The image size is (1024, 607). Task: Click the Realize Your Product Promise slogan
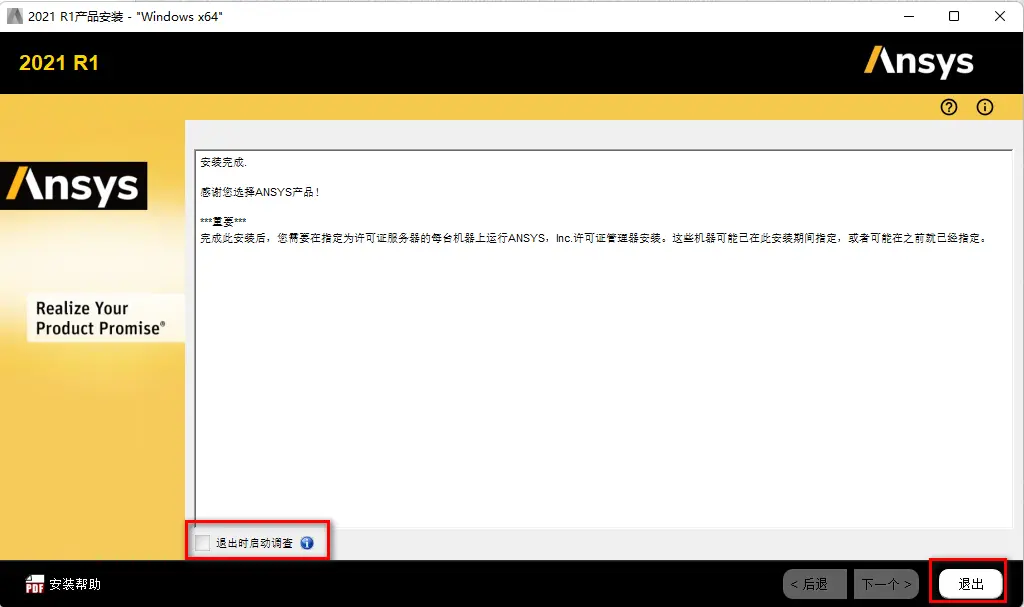tap(101, 318)
